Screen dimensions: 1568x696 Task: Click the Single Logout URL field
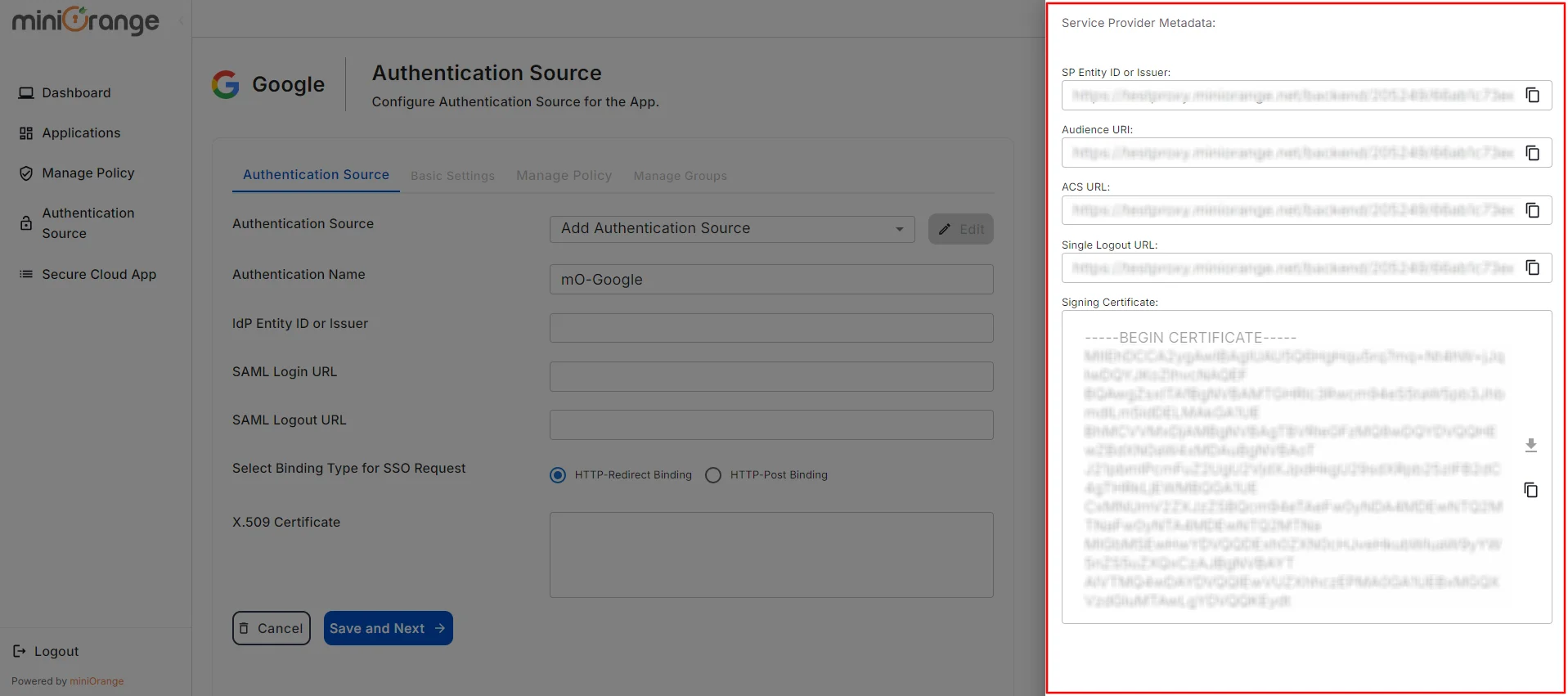(1306, 267)
